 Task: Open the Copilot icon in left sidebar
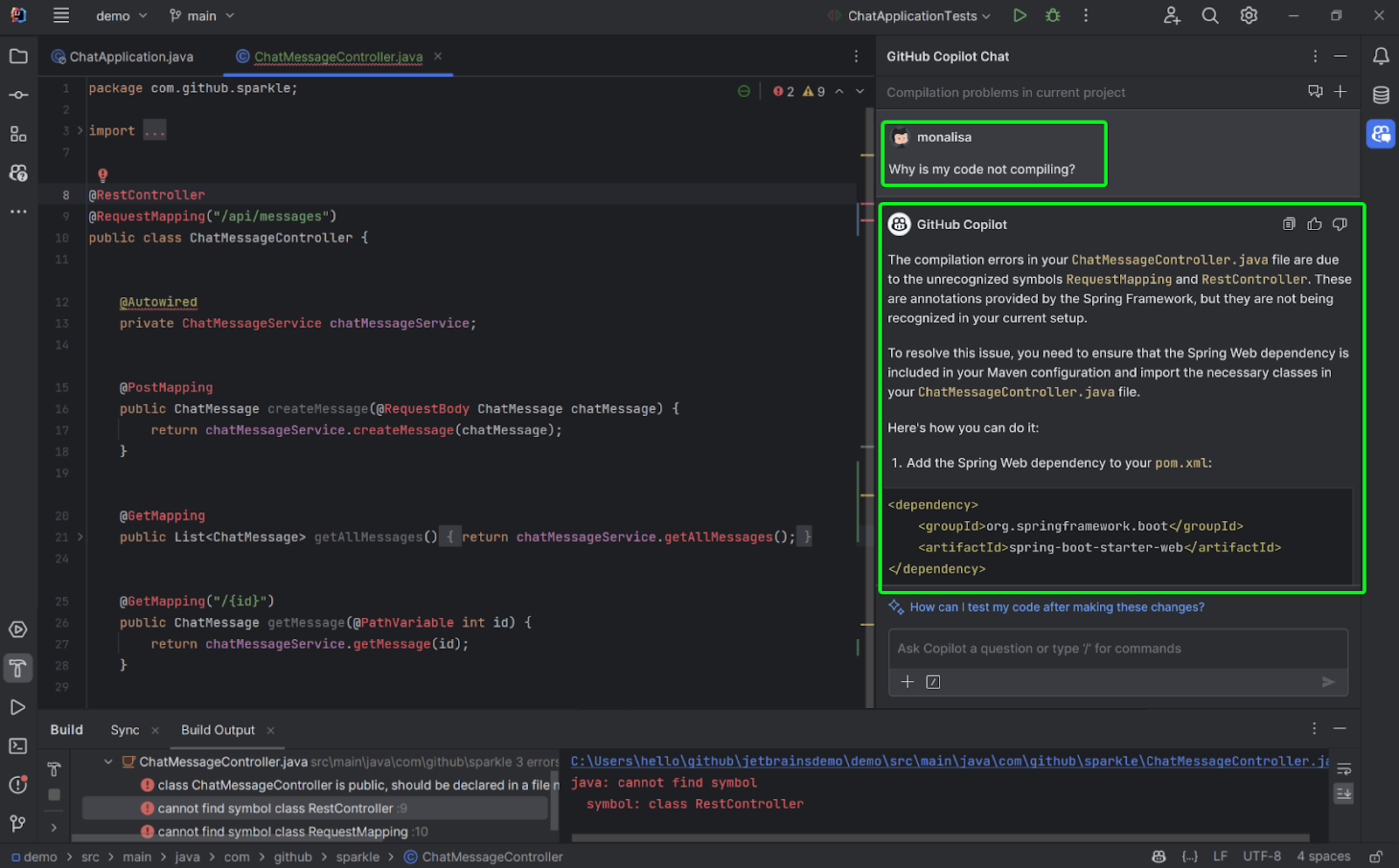(18, 173)
